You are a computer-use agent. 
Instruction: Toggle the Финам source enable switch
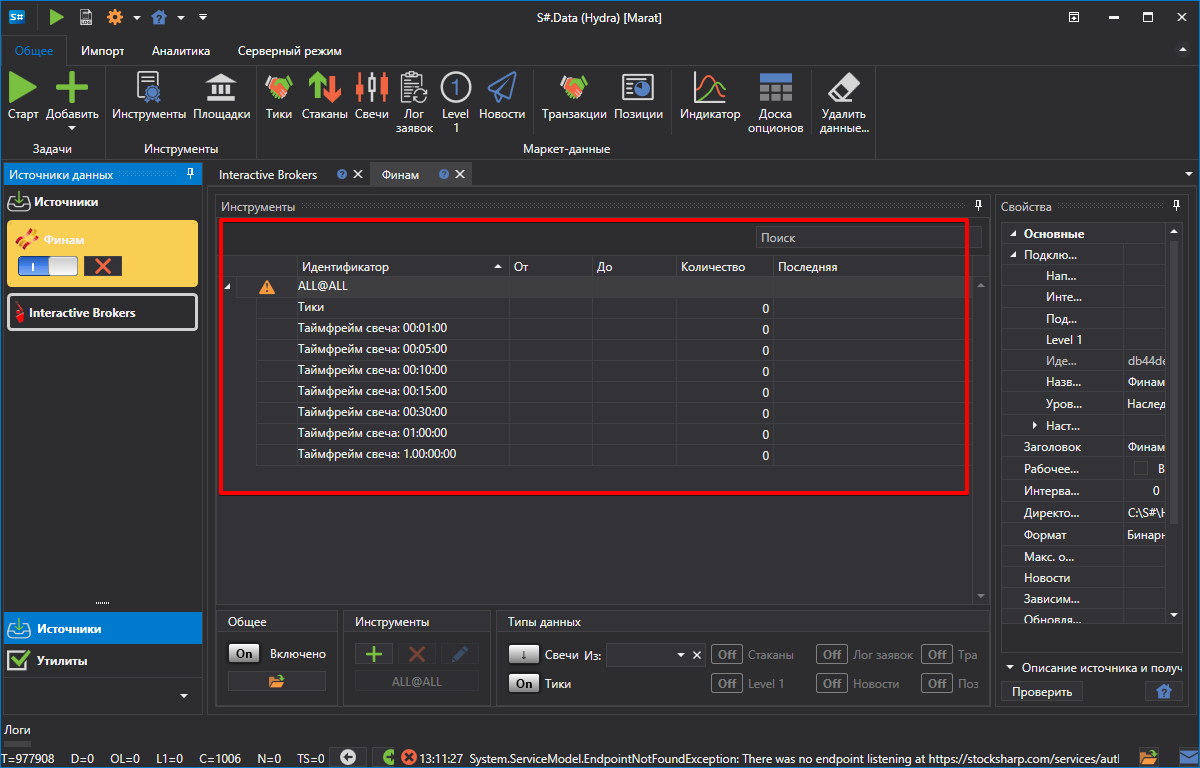coord(47,265)
